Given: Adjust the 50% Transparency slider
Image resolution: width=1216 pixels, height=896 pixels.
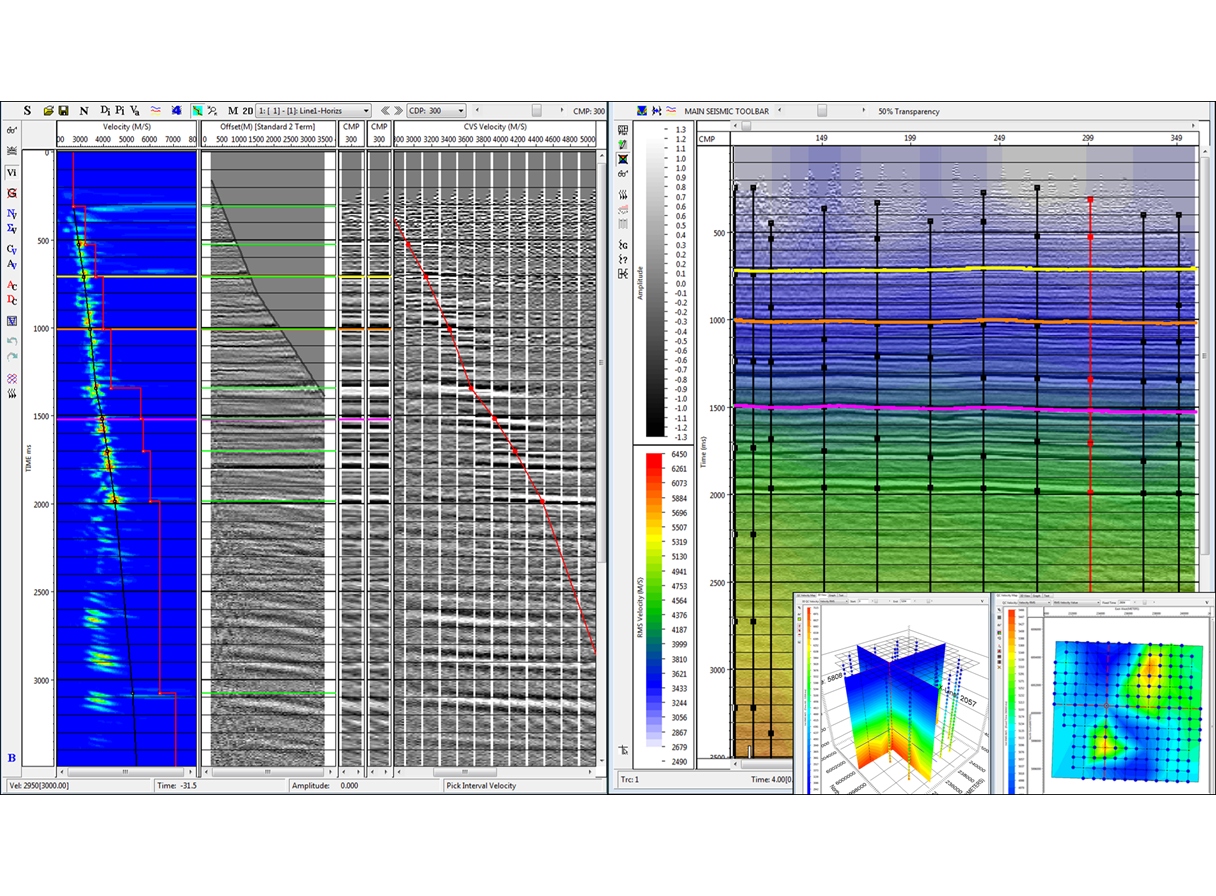Looking at the screenshot, I should coord(823,110).
